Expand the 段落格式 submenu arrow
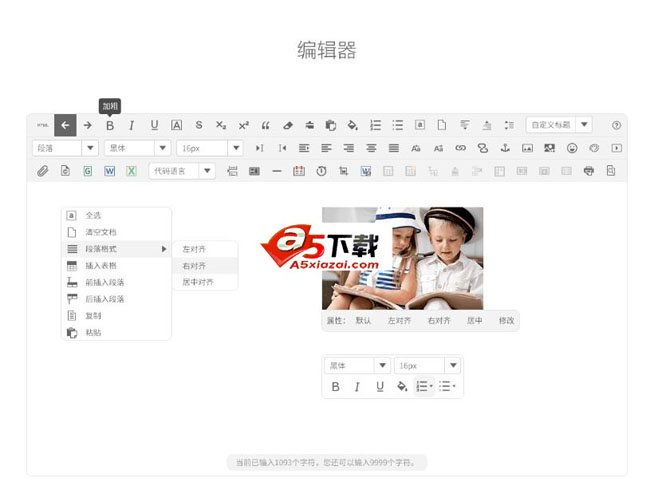Viewport: 650px width, 502px height. (x=164, y=249)
